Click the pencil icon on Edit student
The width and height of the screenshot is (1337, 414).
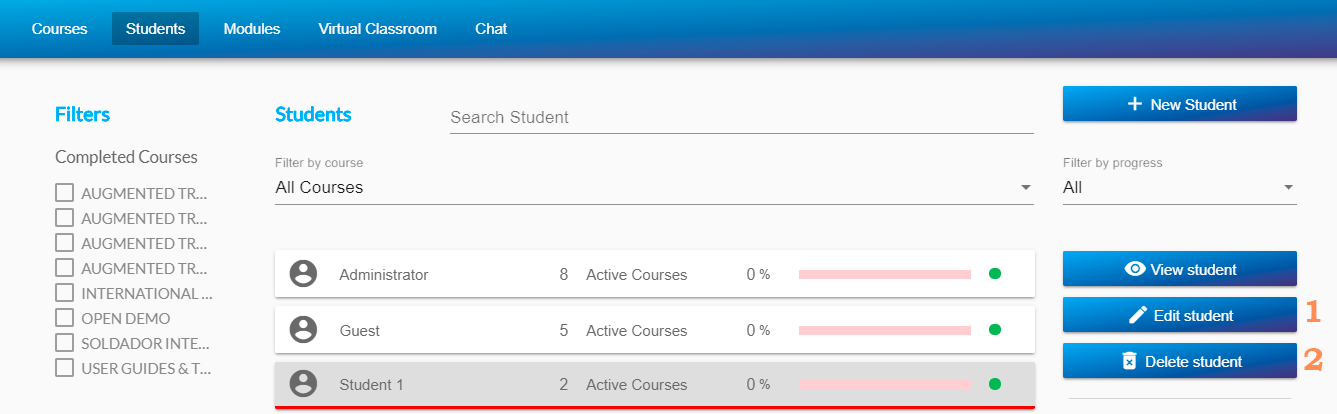click(1138, 315)
